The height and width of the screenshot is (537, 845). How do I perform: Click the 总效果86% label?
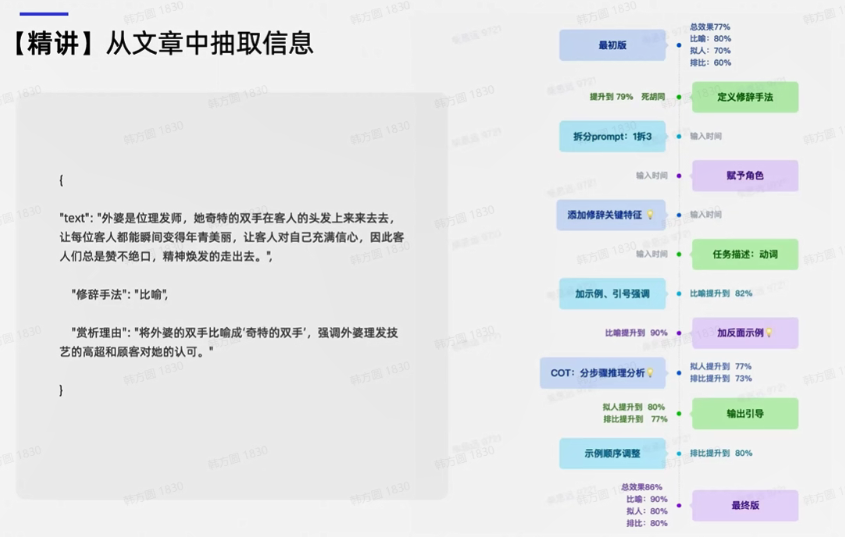click(x=641, y=487)
